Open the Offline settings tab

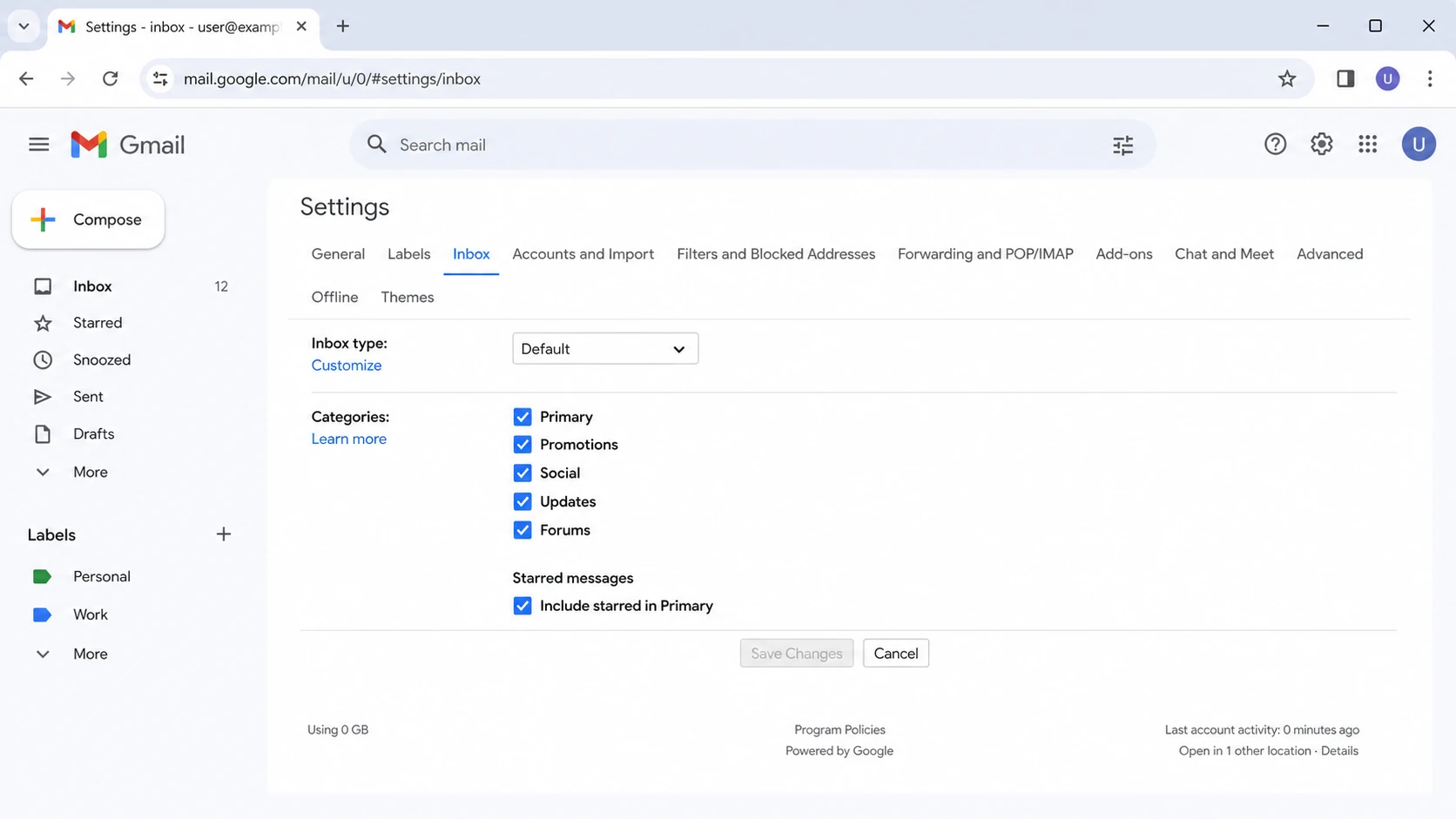334,298
